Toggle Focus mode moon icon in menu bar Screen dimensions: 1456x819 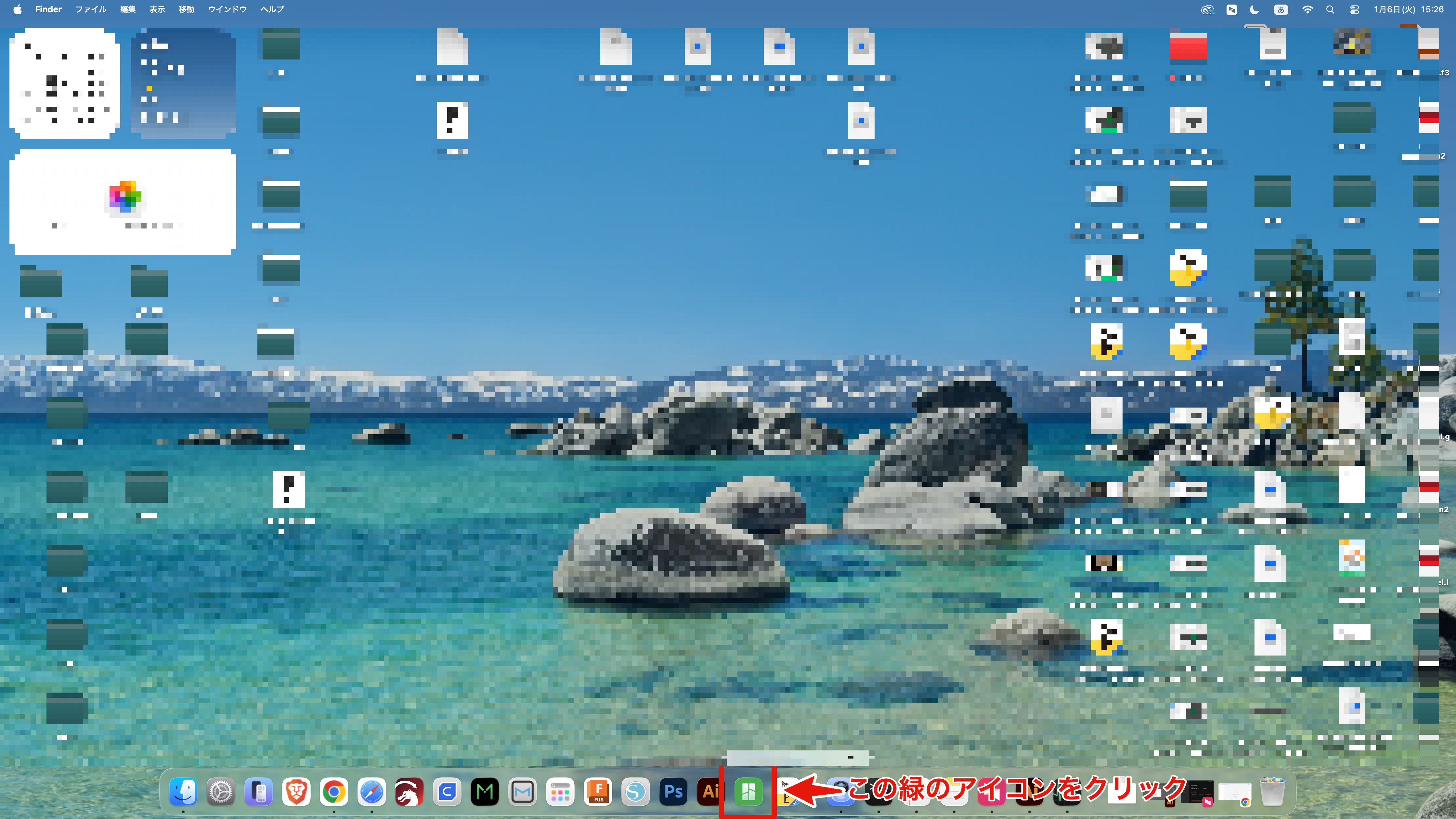click(x=1254, y=10)
